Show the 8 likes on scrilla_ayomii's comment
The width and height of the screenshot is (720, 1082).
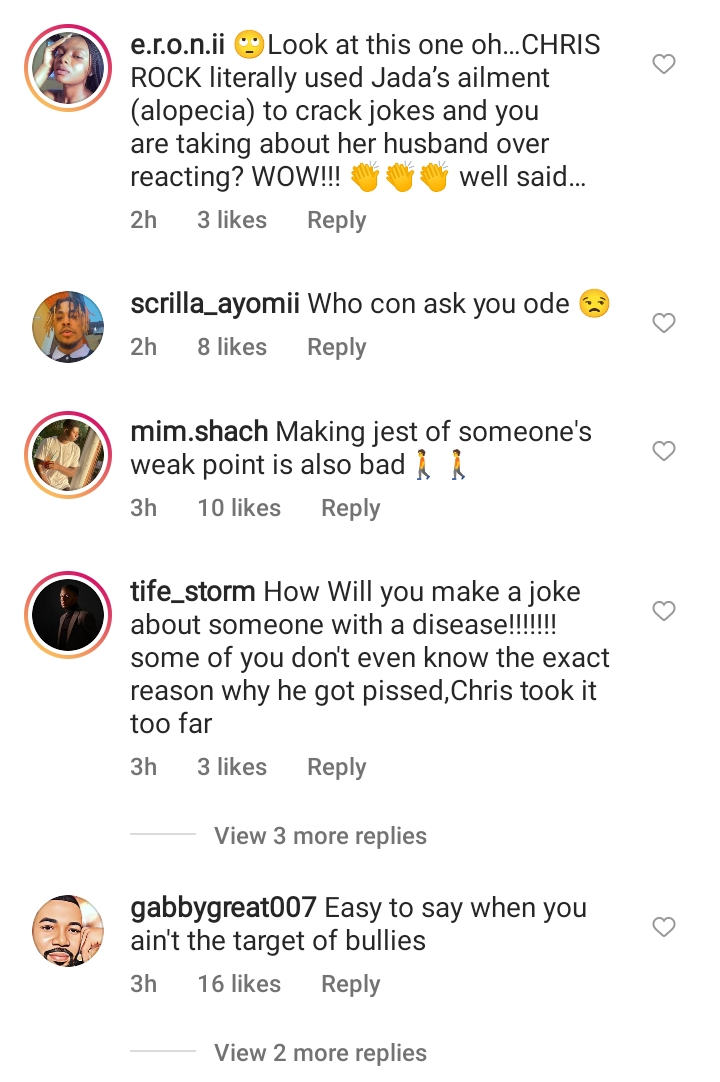pos(232,347)
